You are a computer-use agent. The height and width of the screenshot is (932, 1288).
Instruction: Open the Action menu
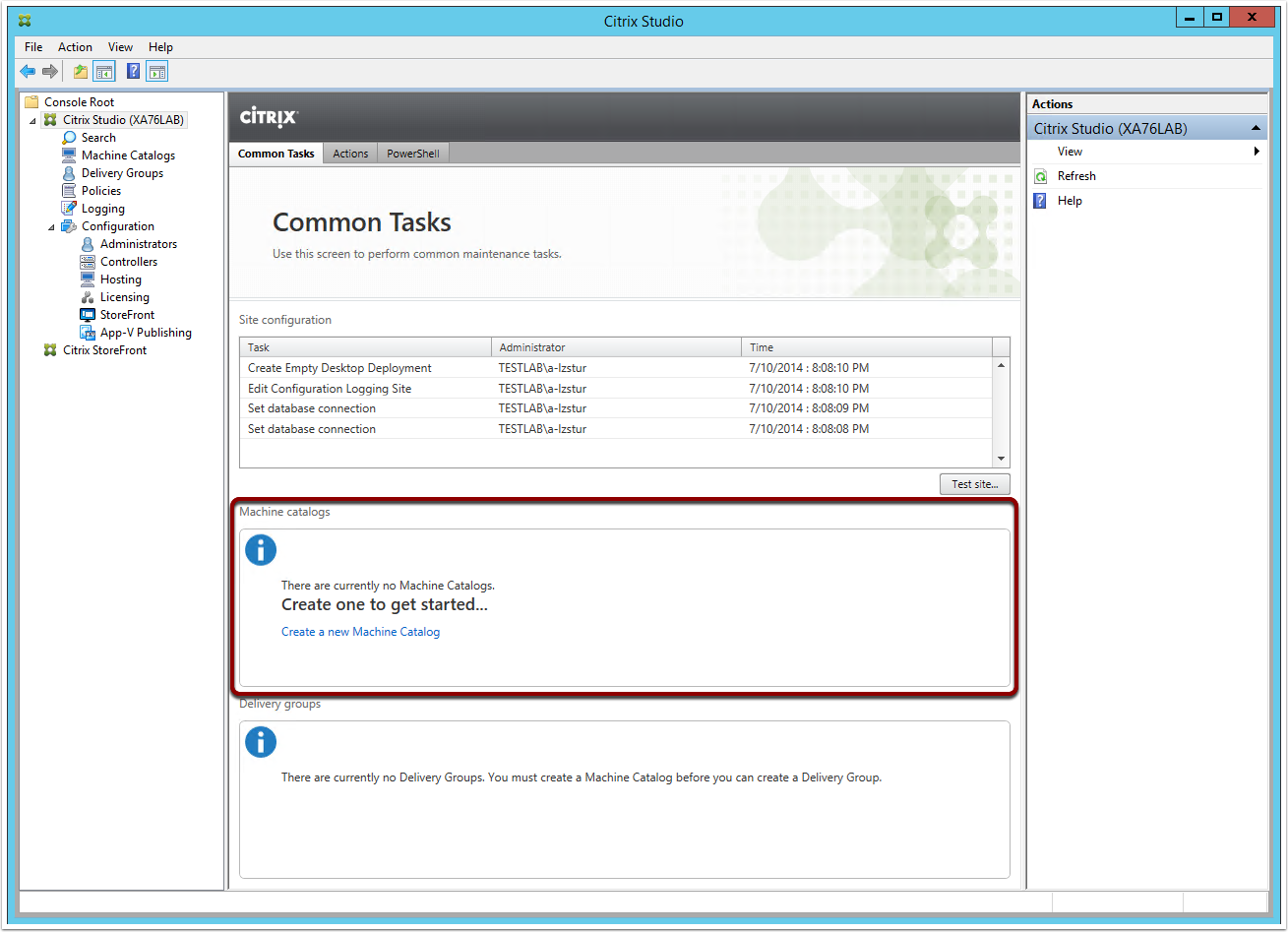75,47
